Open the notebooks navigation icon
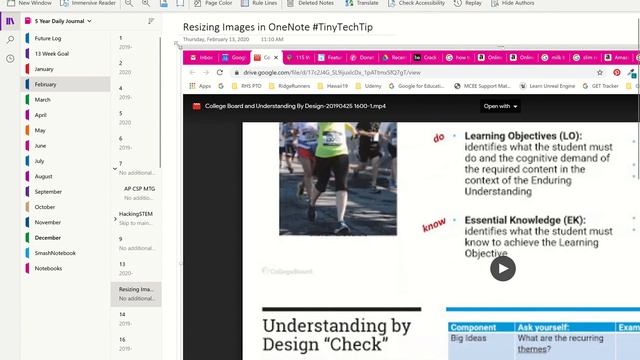The height and width of the screenshot is (360, 640). tap(10, 21)
